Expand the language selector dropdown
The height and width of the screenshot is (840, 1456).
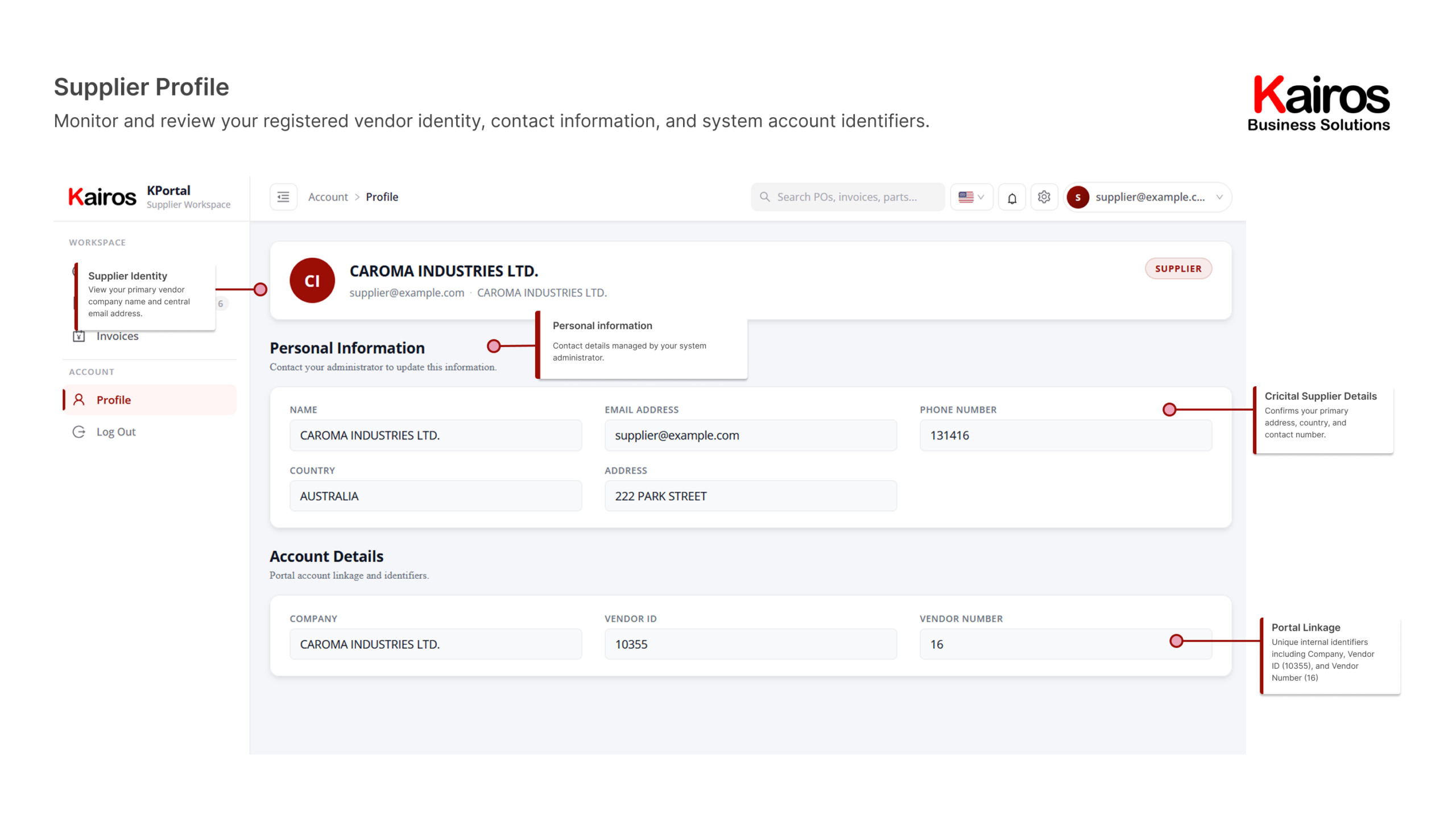pos(971,197)
